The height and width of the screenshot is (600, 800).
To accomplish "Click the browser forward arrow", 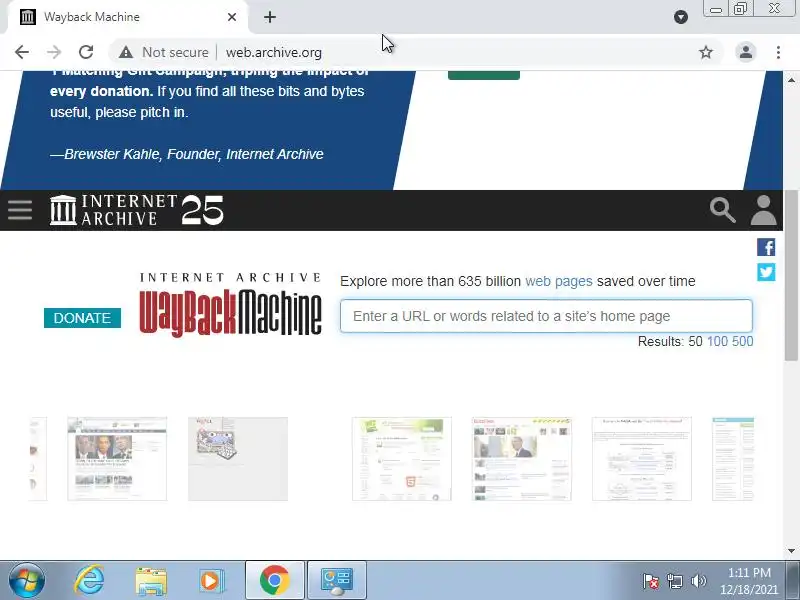I will 54,52.
